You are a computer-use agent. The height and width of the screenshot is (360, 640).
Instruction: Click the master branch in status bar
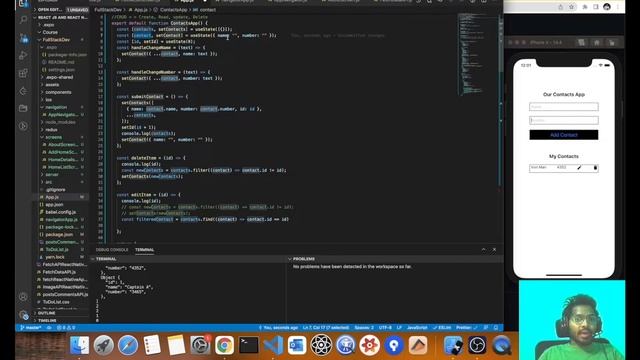click(x=31, y=328)
